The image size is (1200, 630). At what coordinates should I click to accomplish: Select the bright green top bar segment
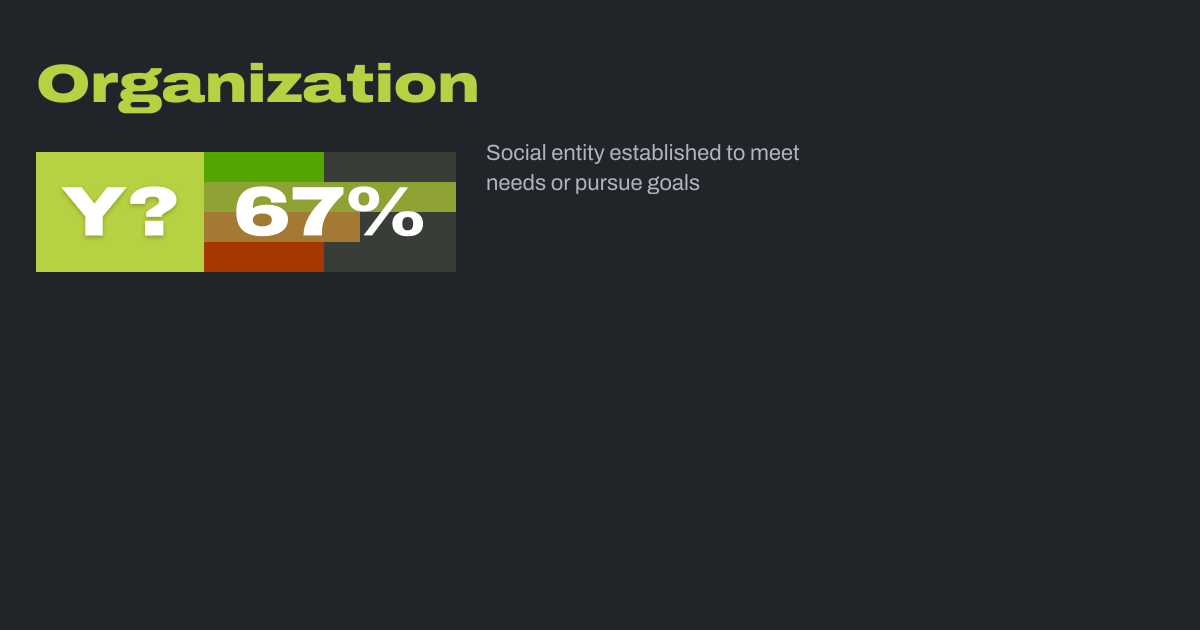264,166
